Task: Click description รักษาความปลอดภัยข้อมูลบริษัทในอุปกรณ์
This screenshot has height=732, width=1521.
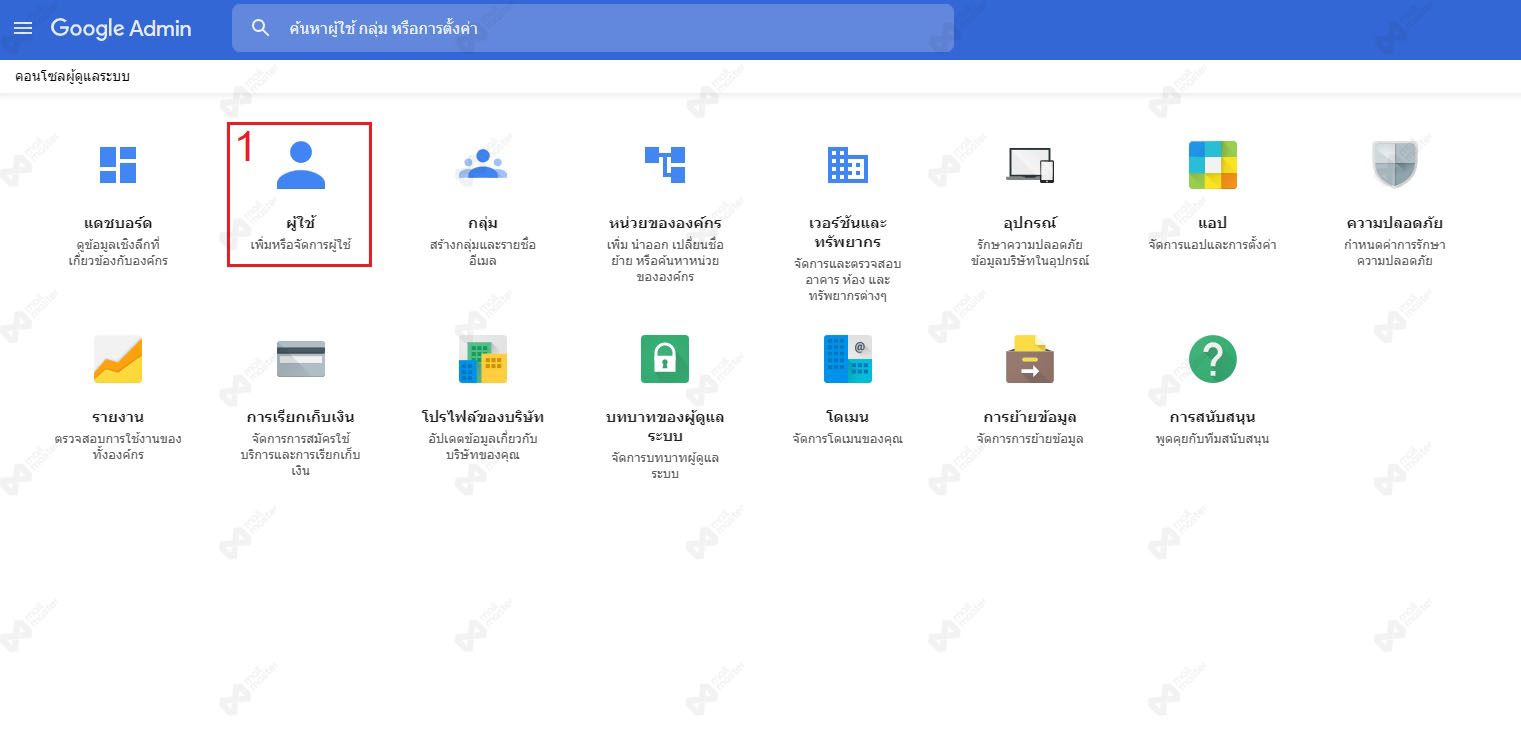Action: pos(1030,253)
